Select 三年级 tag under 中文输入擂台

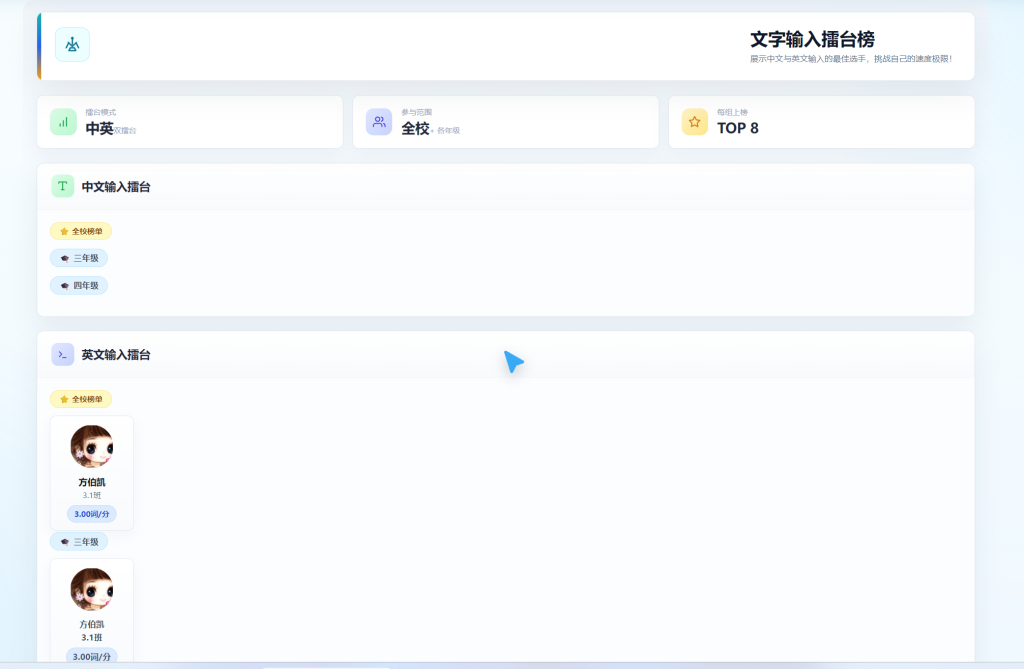(x=79, y=258)
